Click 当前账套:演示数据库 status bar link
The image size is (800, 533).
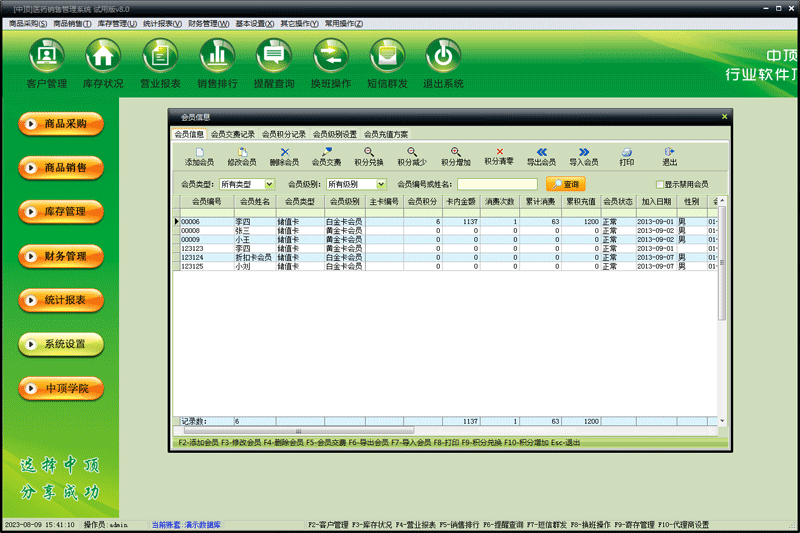coord(186,524)
